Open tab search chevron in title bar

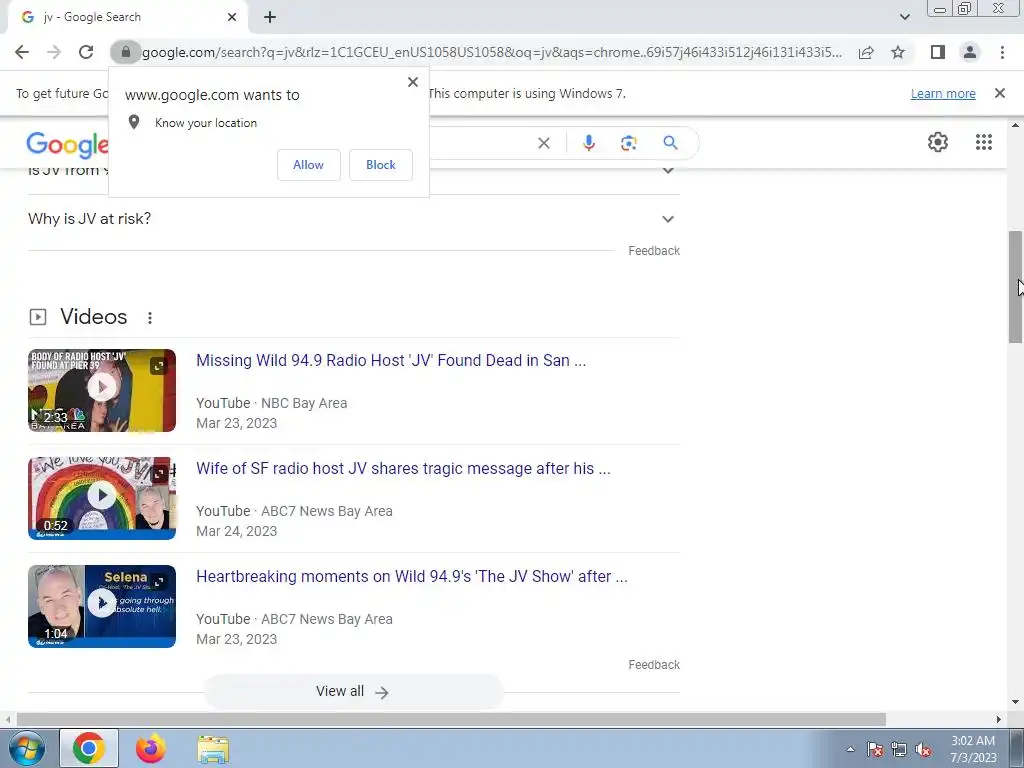(904, 17)
